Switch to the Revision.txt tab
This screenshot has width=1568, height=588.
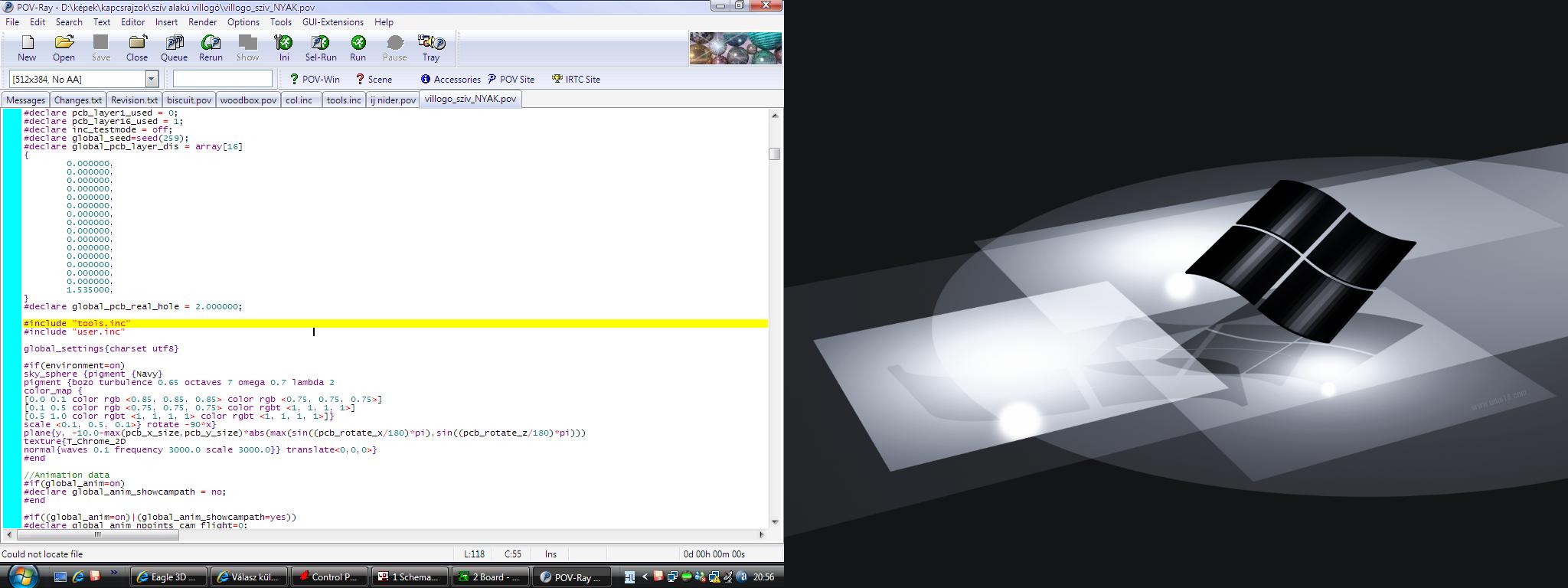[x=134, y=100]
